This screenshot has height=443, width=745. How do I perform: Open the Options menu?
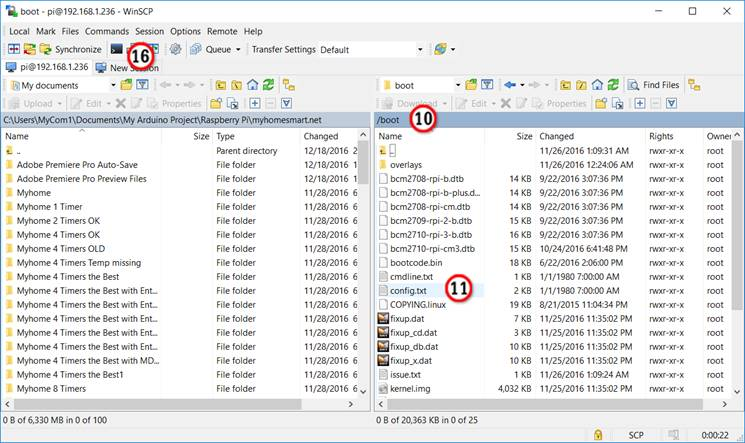[x=185, y=31]
